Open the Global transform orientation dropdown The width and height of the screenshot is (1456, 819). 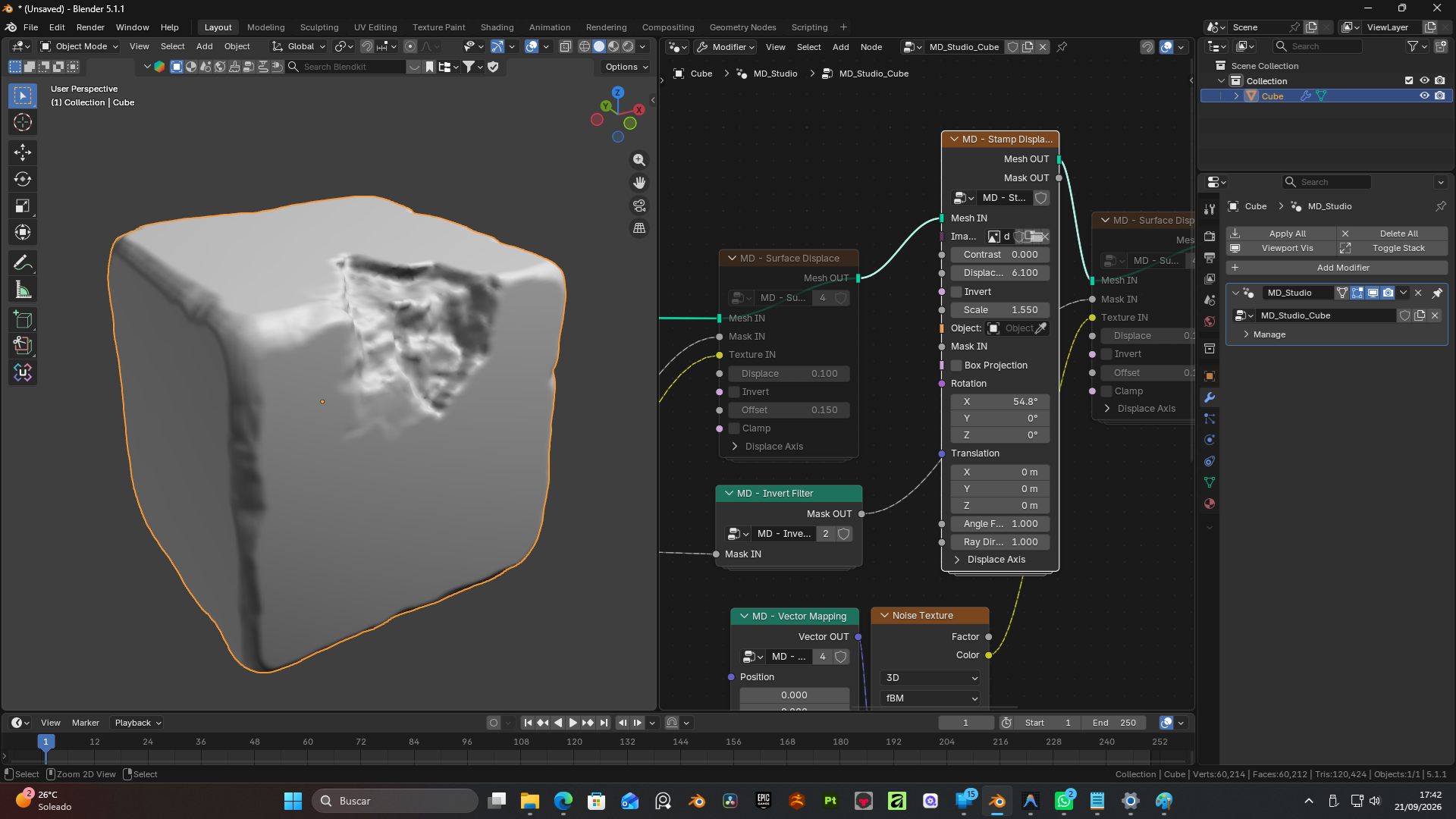[x=300, y=46]
